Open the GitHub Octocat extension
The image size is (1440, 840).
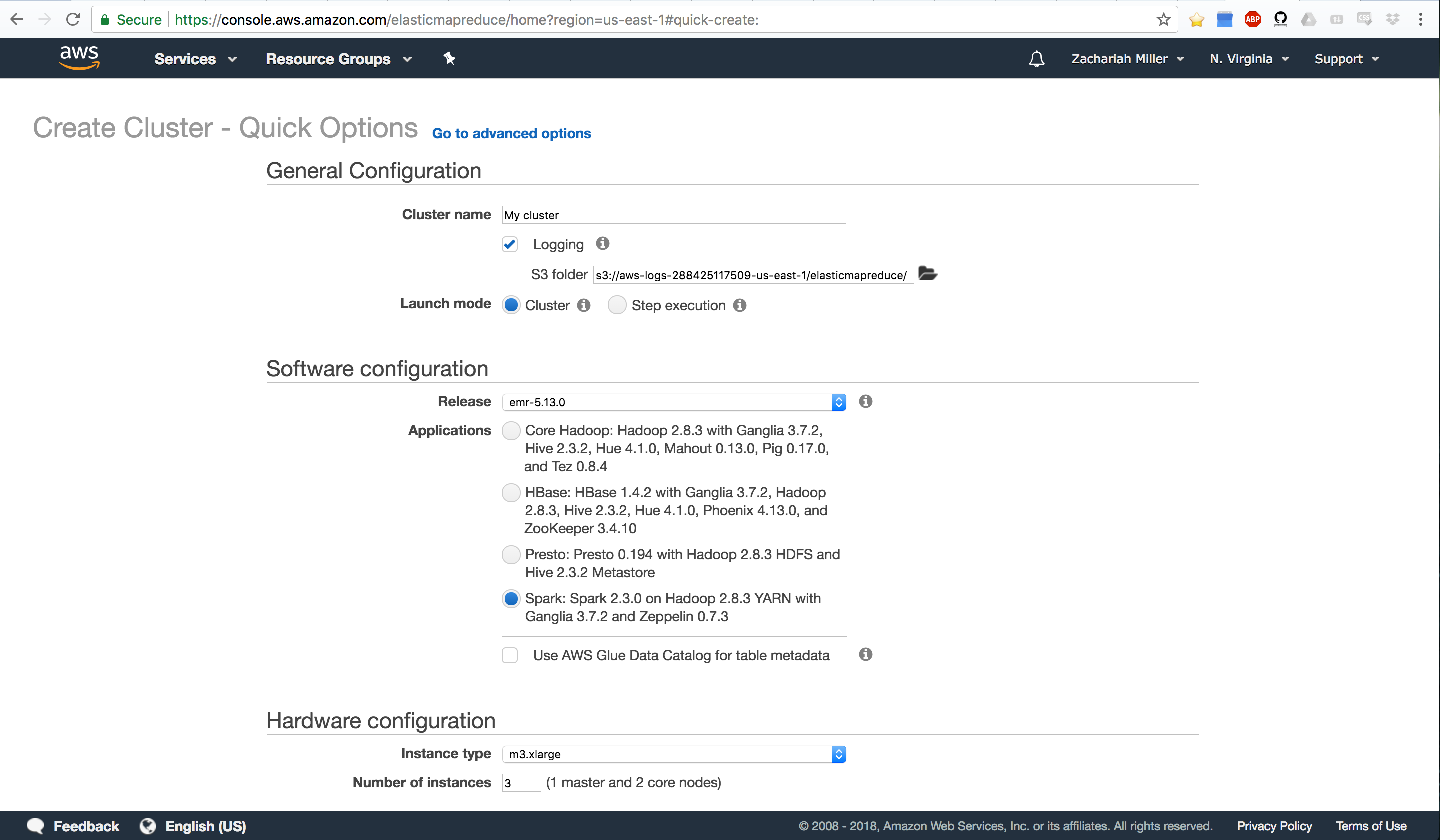[1280, 20]
